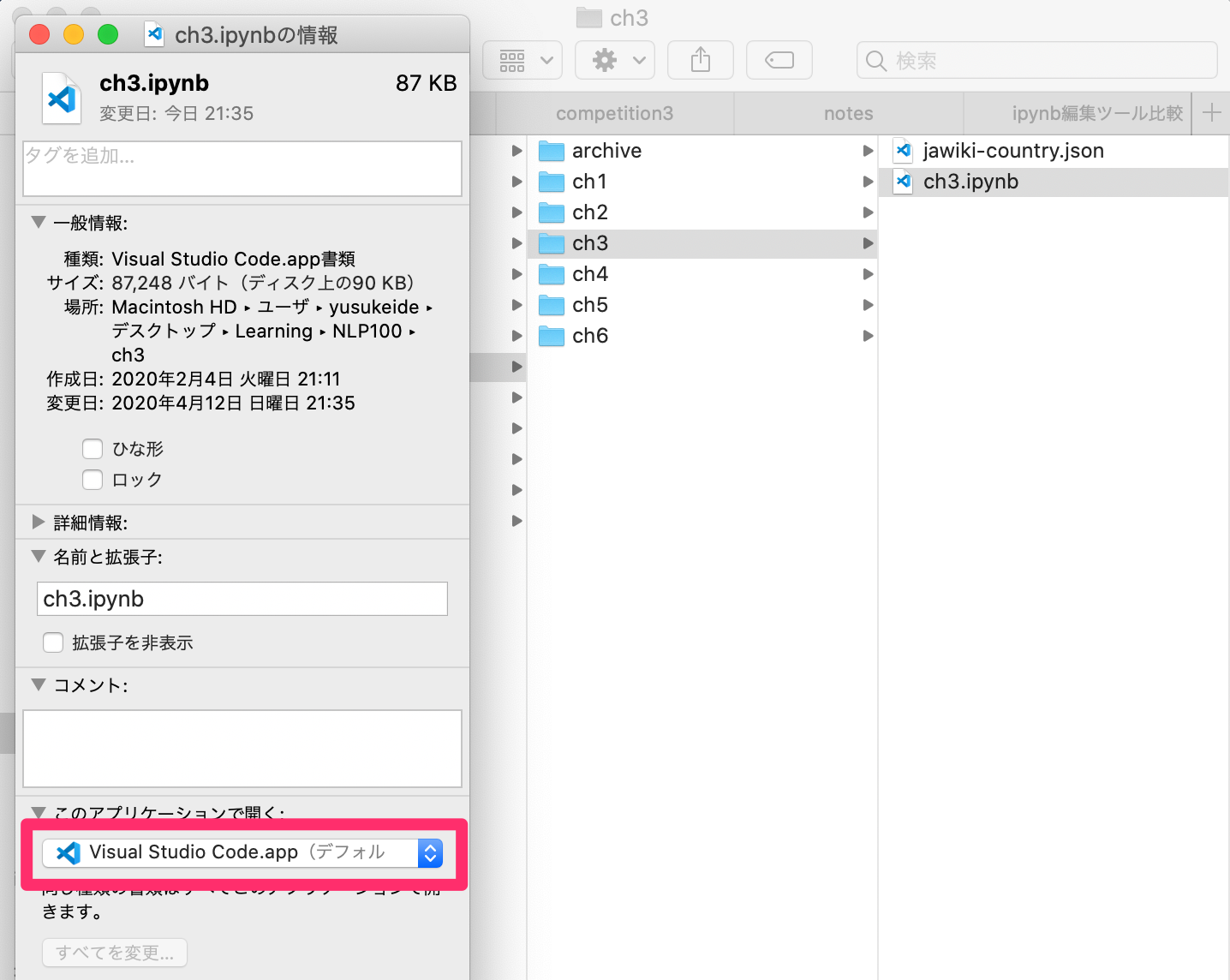This screenshot has width=1230, height=980.
Task: Click the VS Code icon beside ch3.ipynb
Action: pos(902,182)
